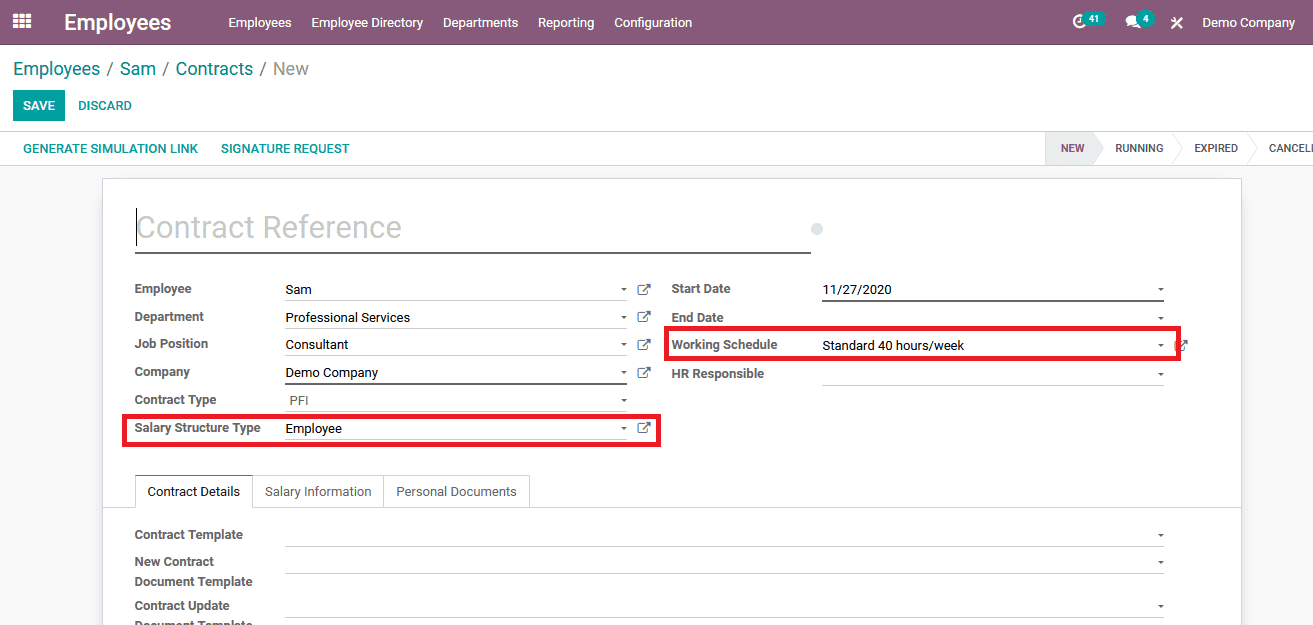This screenshot has width=1313, height=625.
Task: Open the Reporting menu
Action: point(566,22)
